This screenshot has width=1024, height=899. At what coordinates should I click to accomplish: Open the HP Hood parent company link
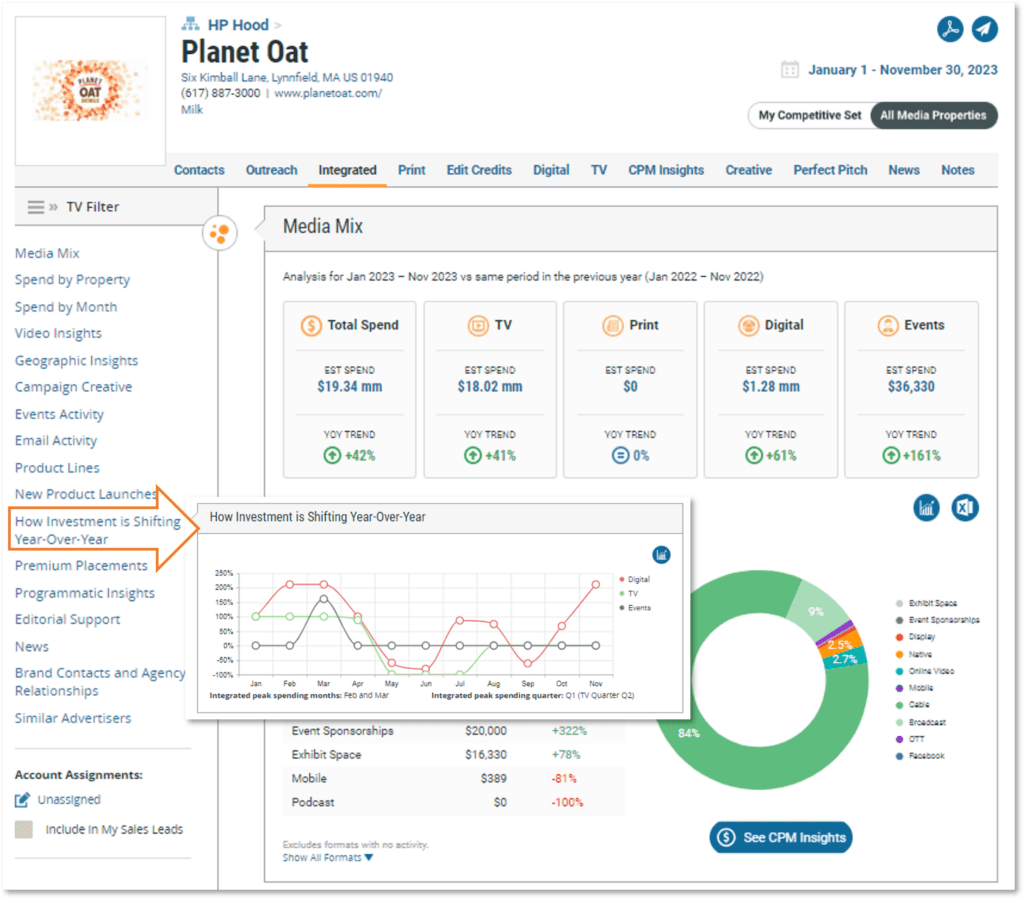coord(238,25)
